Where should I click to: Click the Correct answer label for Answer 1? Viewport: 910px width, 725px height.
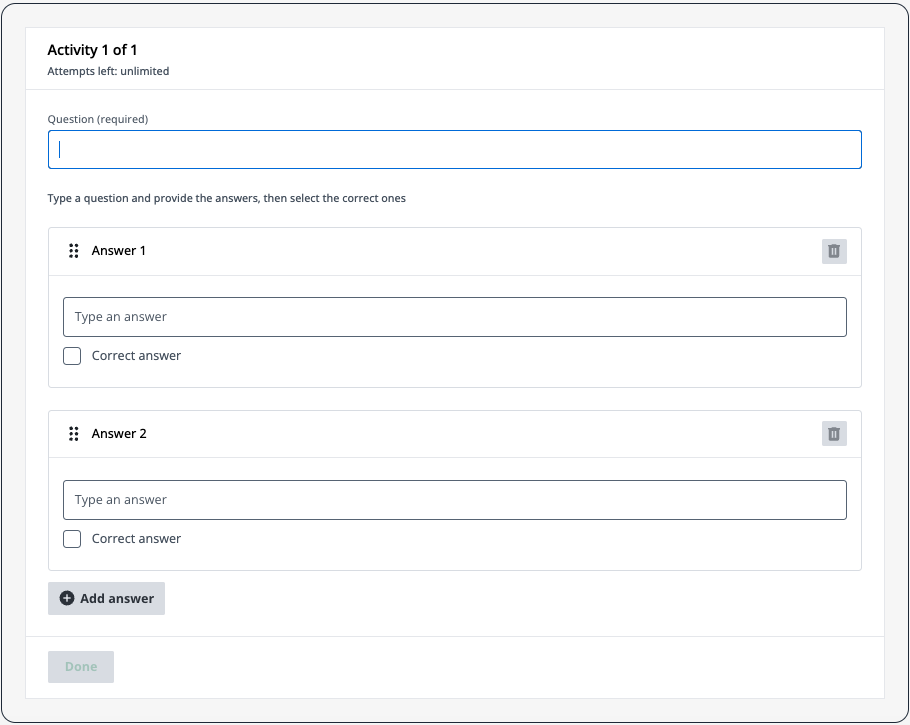[136, 356]
